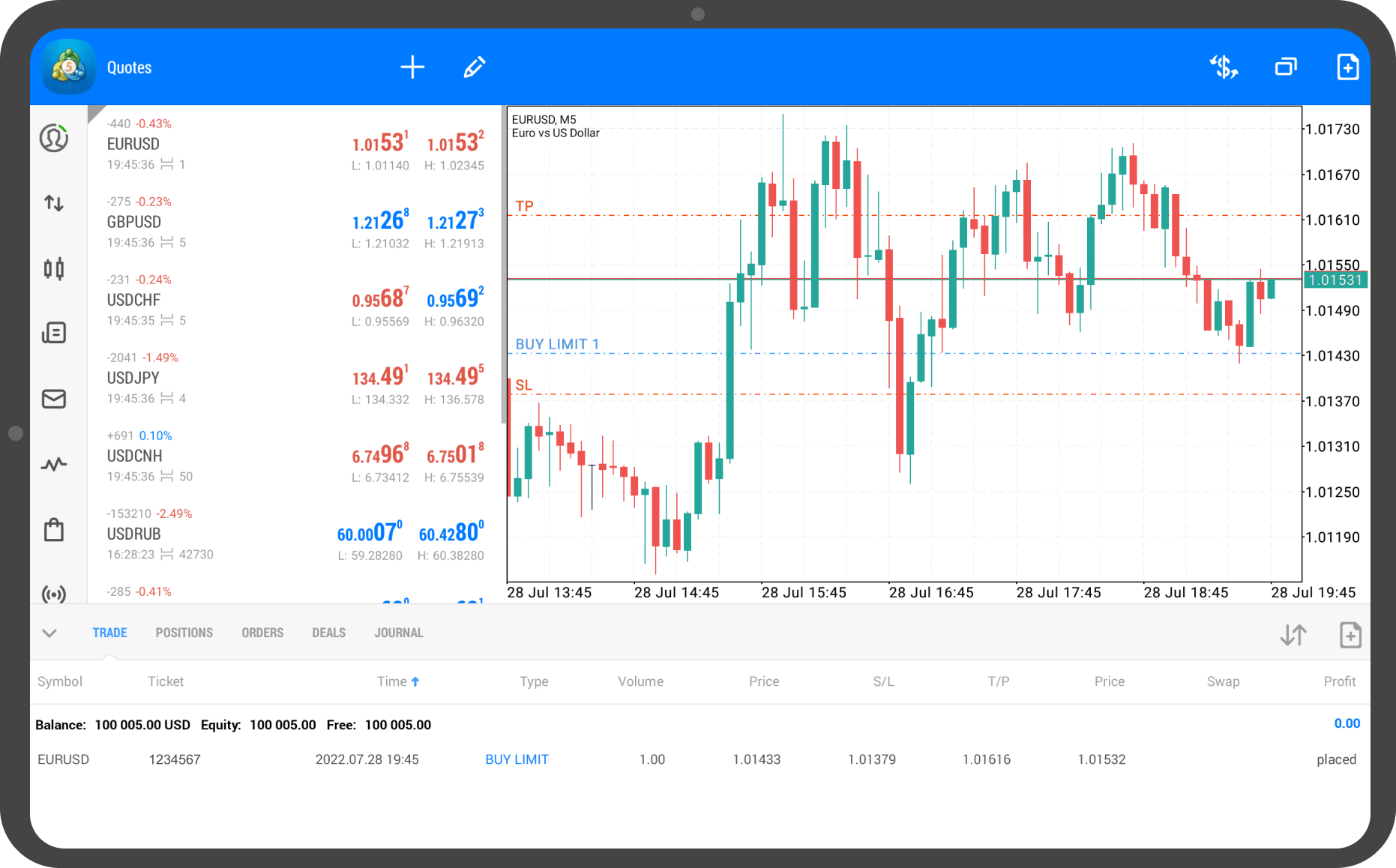Open the candlestick chart sidebar icon
The height and width of the screenshot is (868, 1396).
(x=54, y=268)
